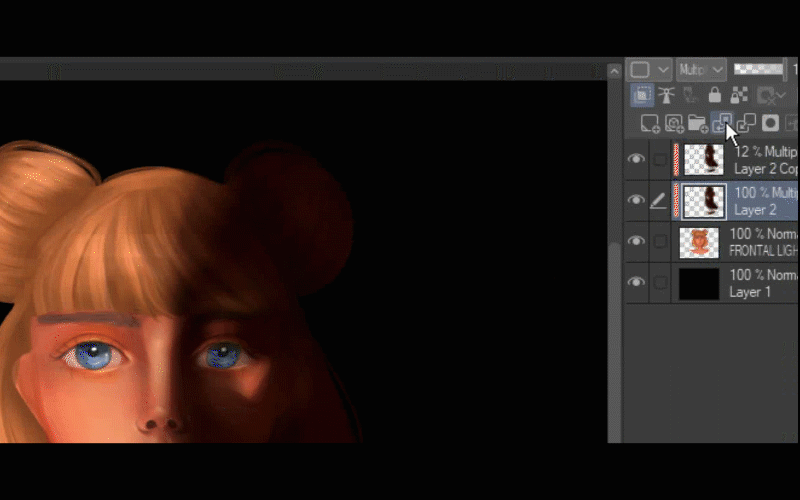The image size is (800, 500).
Task: Open the Multiply blending mode dropdown
Action: pos(700,70)
